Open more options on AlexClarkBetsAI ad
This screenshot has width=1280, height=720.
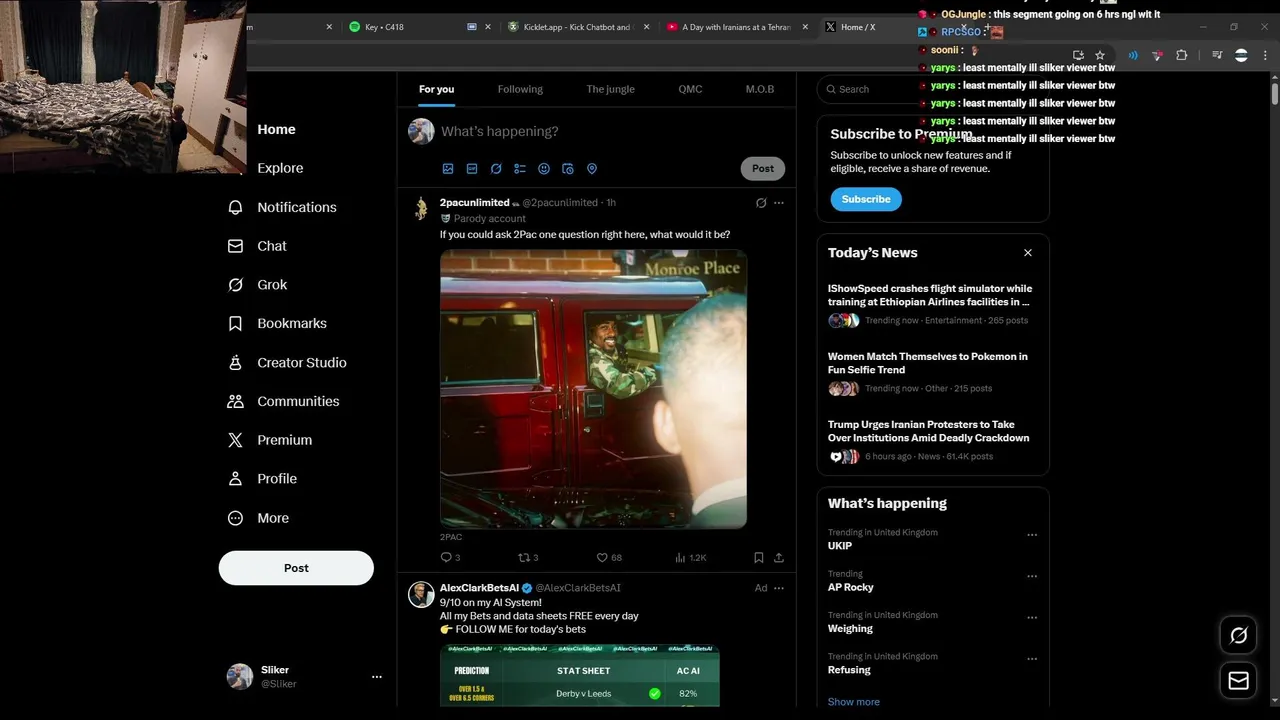[779, 588]
